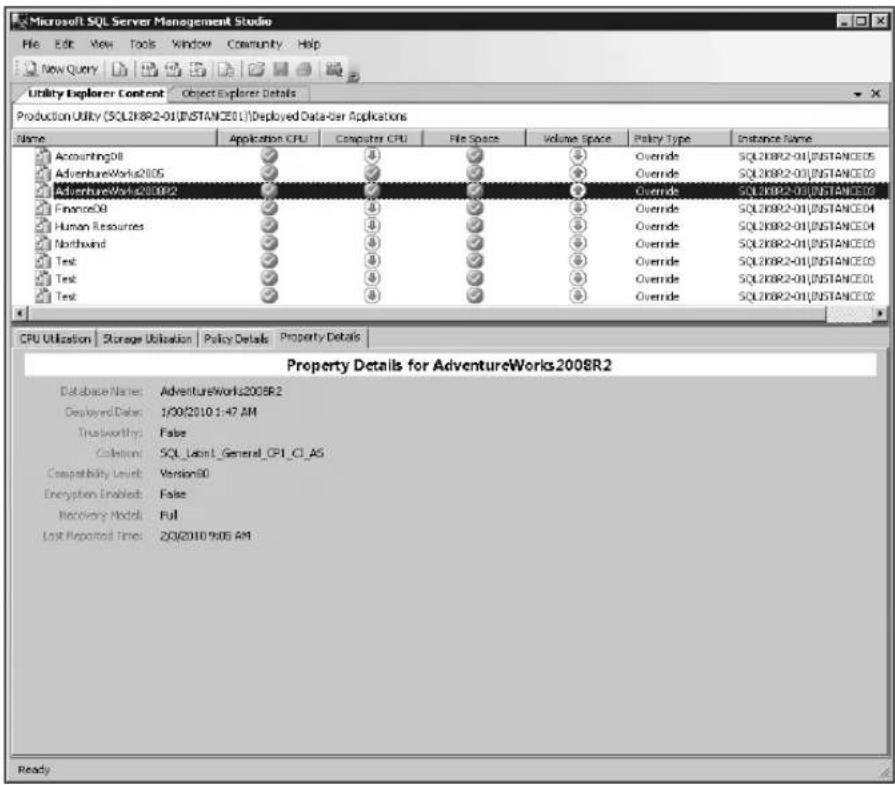The height and width of the screenshot is (785, 895).
Task: Open the Community menu
Action: tap(255, 44)
